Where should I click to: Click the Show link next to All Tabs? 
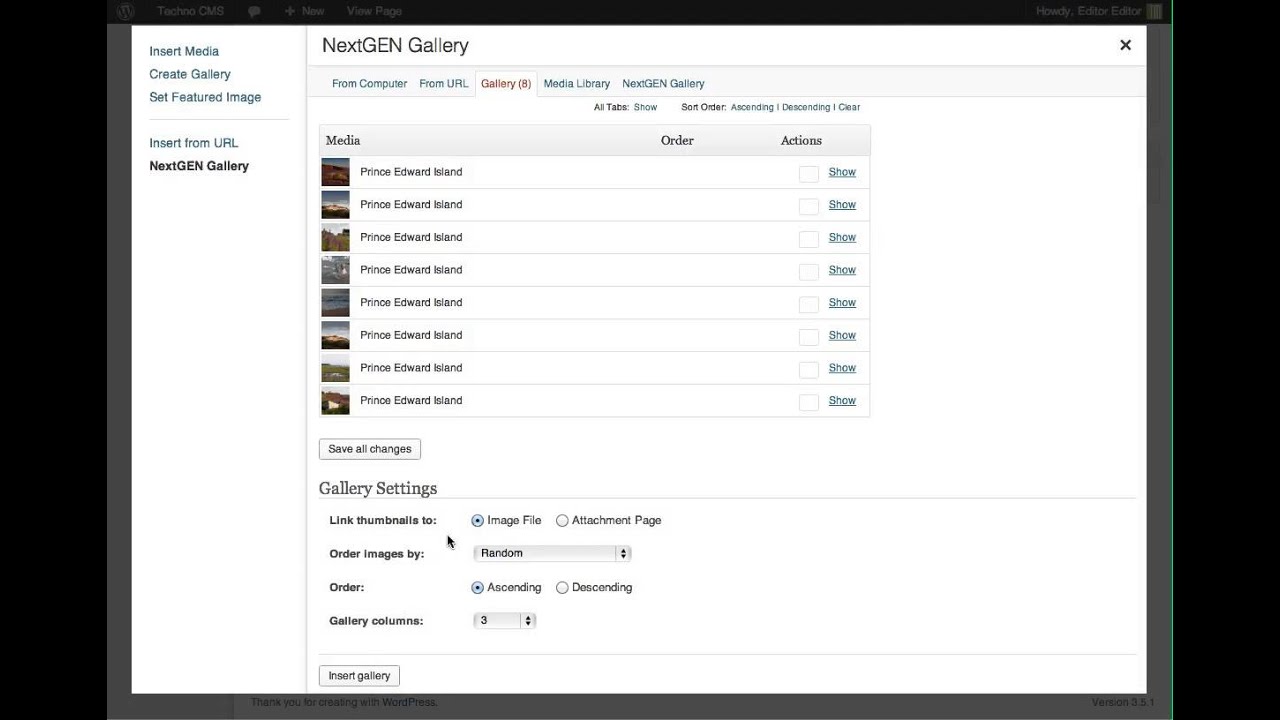coord(645,107)
